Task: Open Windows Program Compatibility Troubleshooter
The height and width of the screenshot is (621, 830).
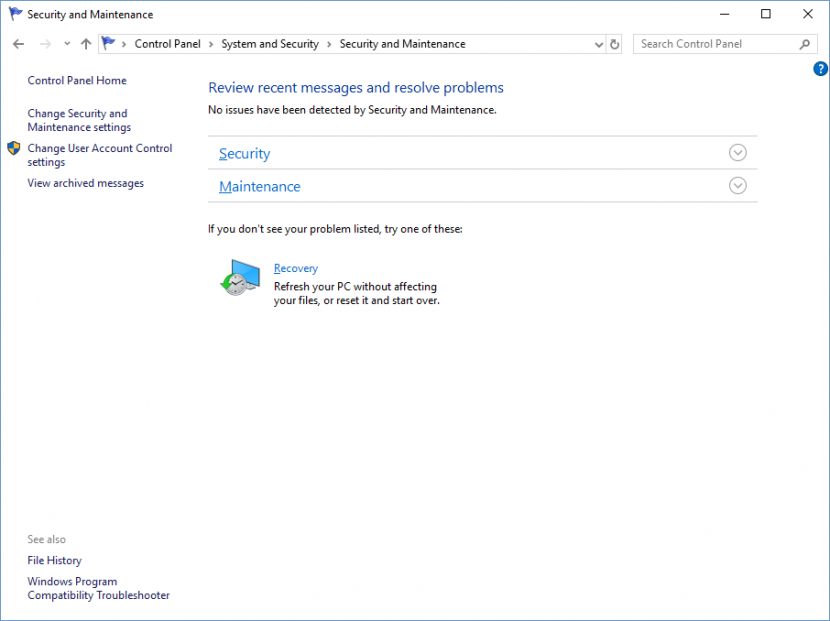Action: [98, 588]
